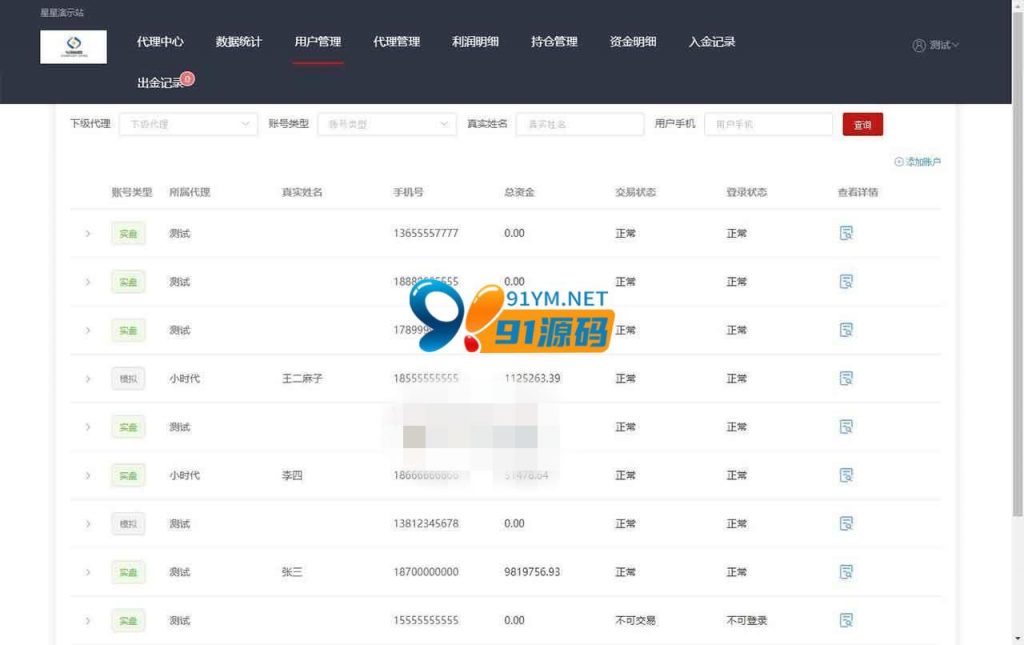Click 模拟 tag in 王二麻子 row

(x=128, y=379)
